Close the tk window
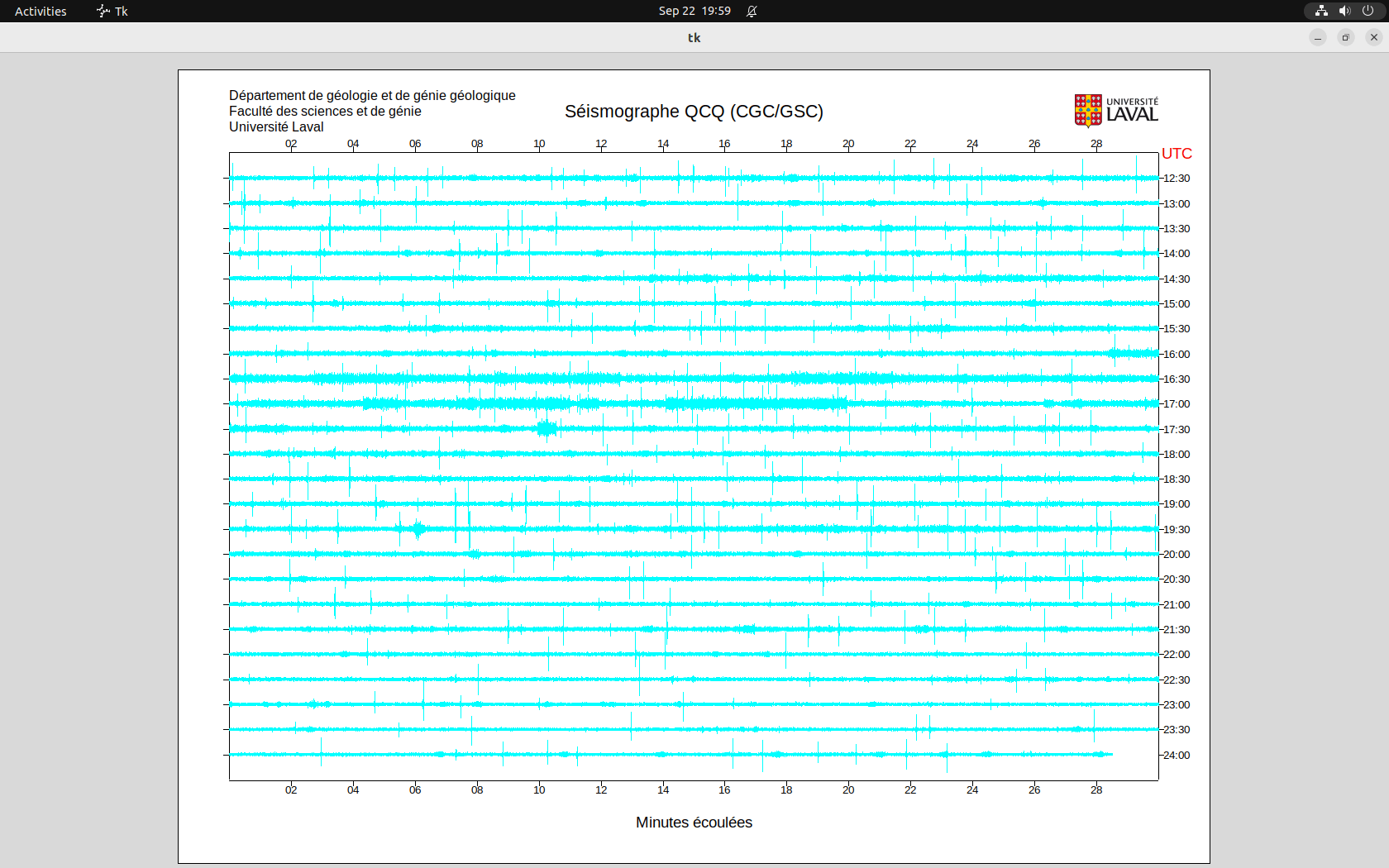The image size is (1389, 868). [x=1374, y=37]
